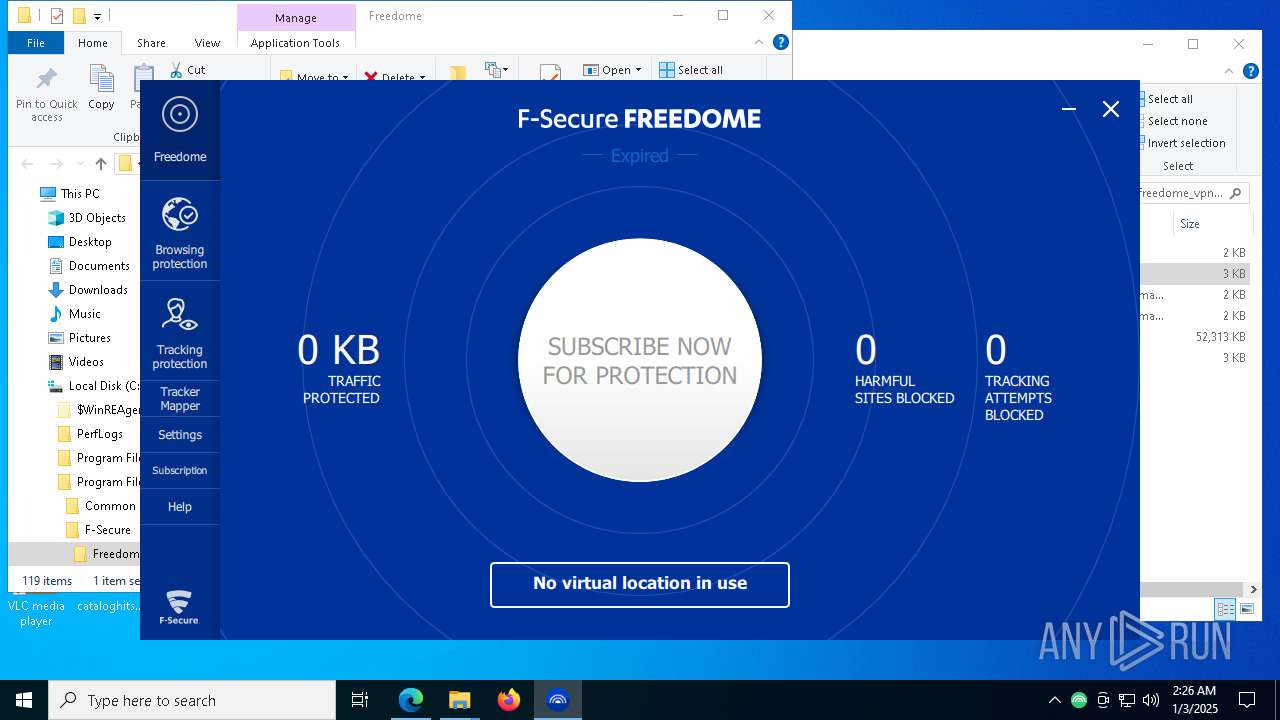Screen dimensions: 1280x720
Task: Select Pictures folder in tree
Action: (89, 338)
